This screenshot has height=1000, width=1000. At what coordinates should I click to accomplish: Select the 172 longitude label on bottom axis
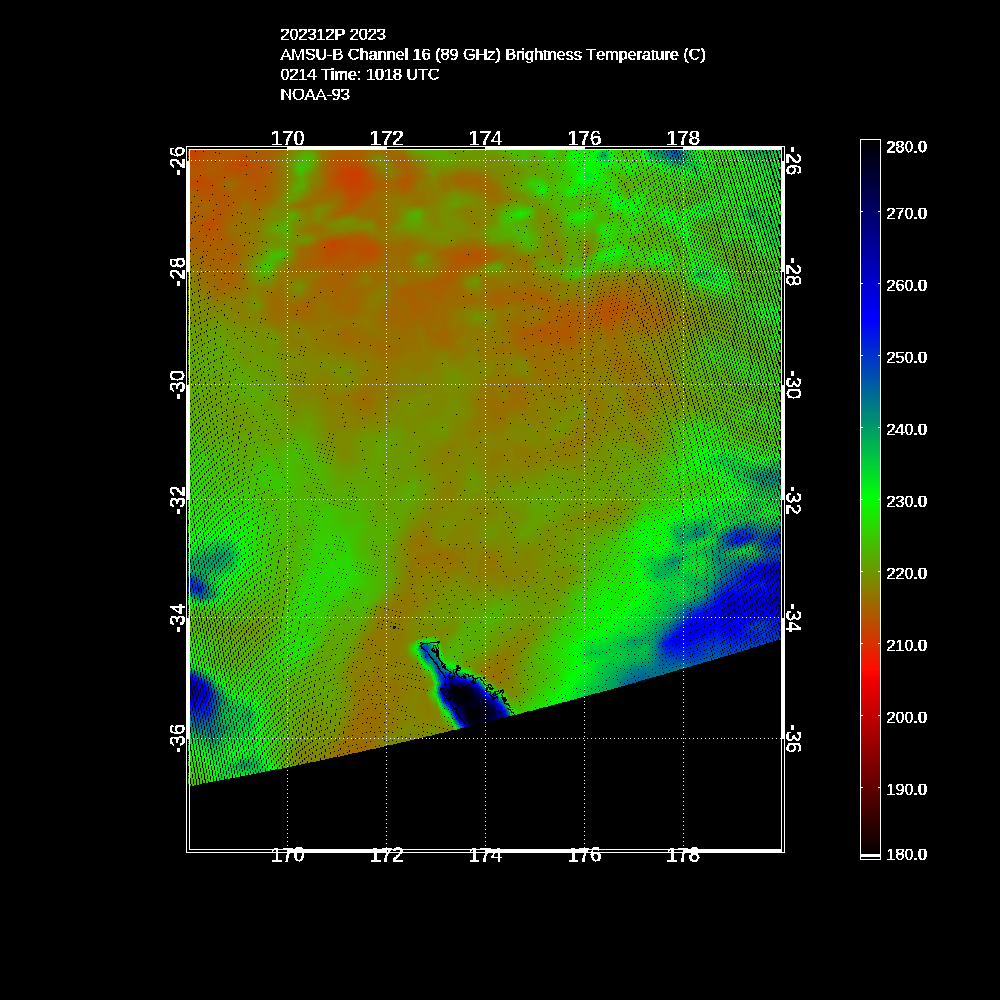pyautogui.click(x=386, y=855)
